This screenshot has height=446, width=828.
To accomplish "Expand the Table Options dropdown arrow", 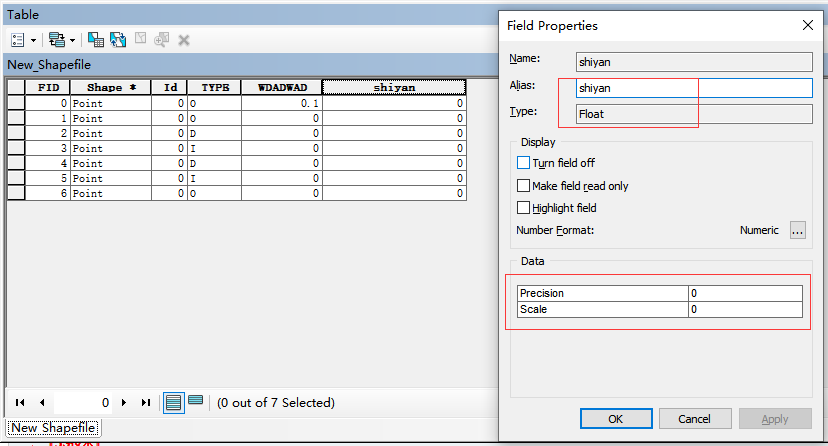I will (33, 40).
